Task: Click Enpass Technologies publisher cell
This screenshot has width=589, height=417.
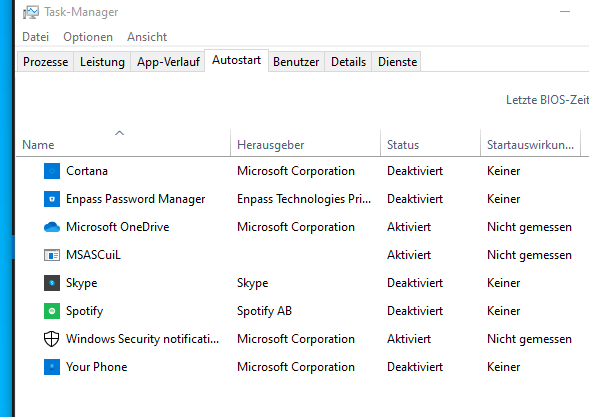Action: pyautogui.click(x=304, y=199)
